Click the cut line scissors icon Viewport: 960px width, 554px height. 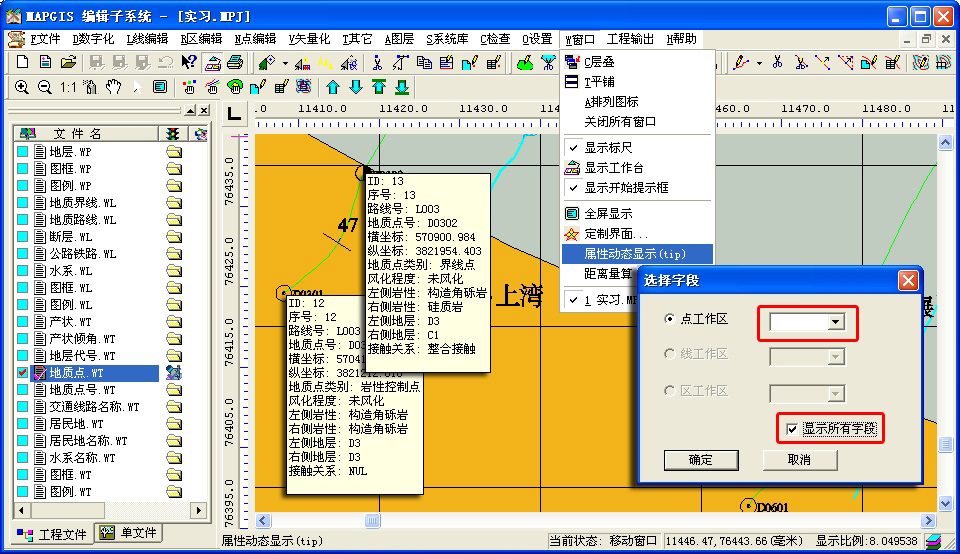[778, 62]
